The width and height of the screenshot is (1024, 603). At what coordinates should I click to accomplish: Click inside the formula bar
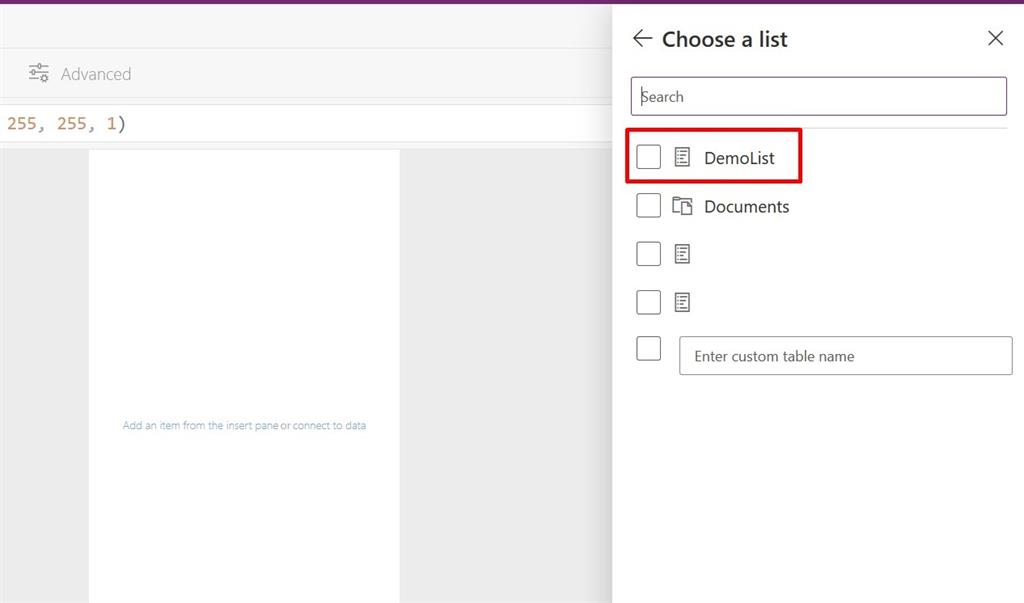tap(300, 122)
